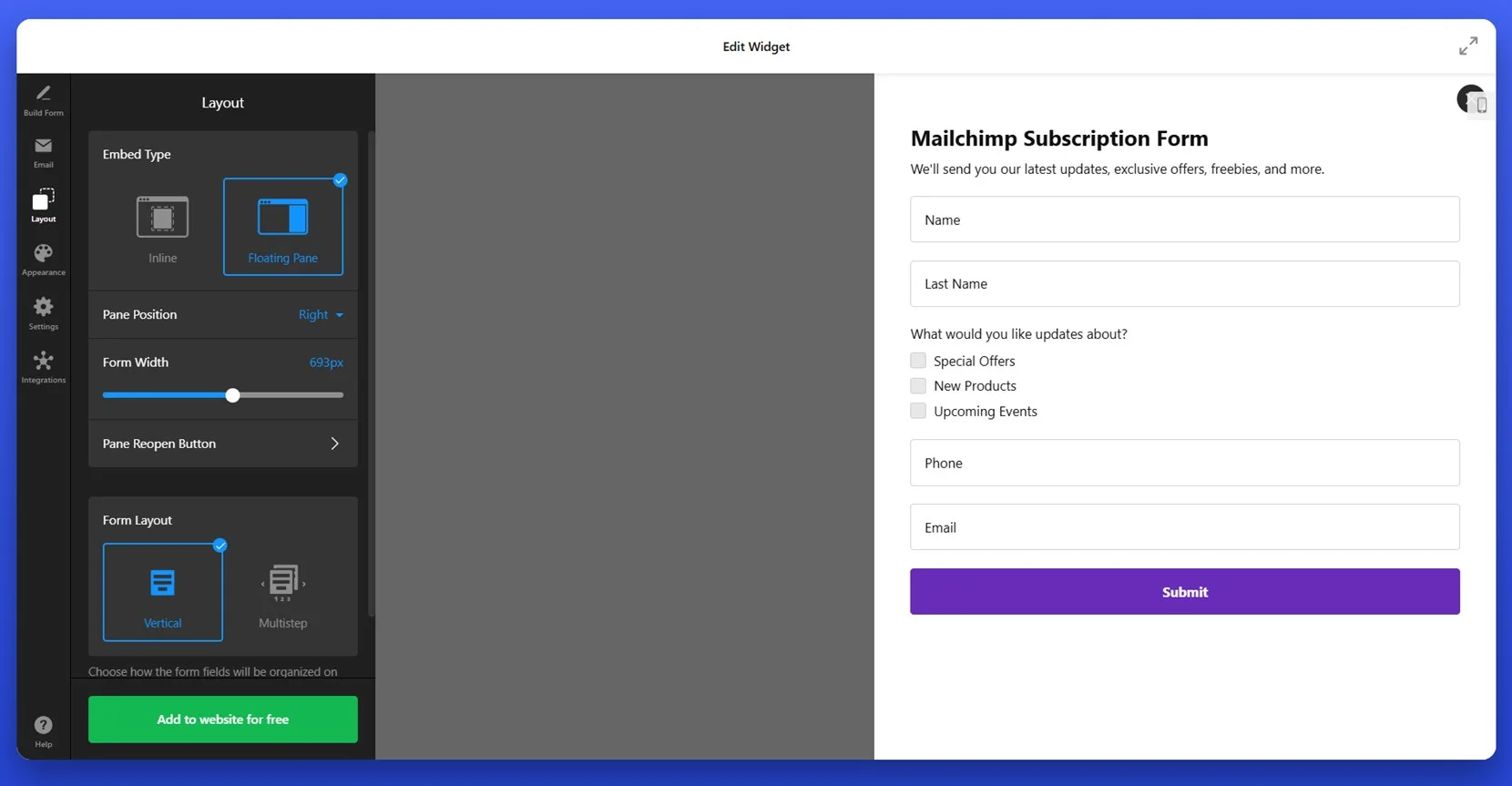
Task: Open the Help question mark
Action: tap(43, 730)
